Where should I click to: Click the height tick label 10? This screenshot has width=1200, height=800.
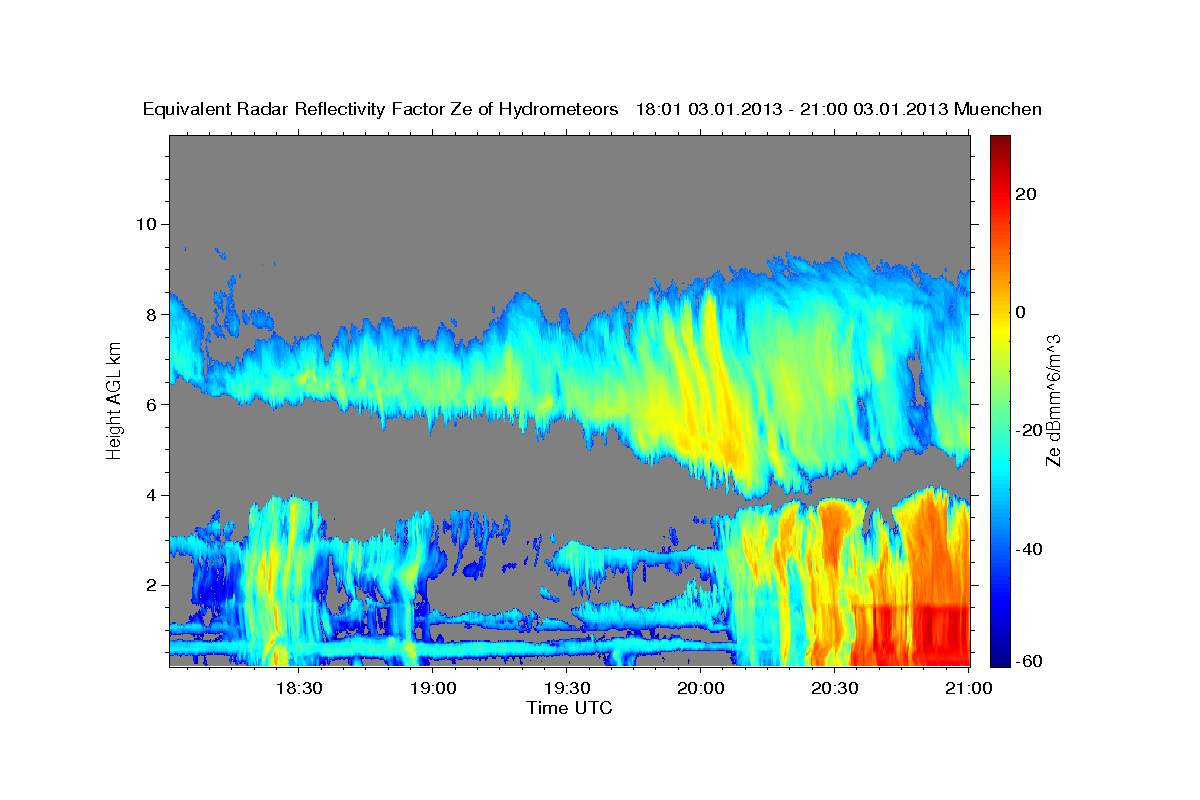(147, 224)
